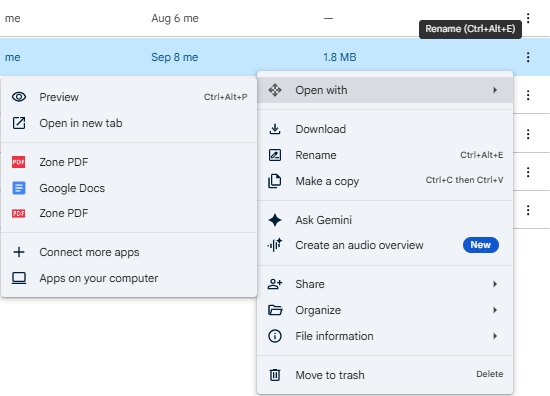Image resolution: width=550 pixels, height=396 pixels.
Task: Click the last Zone PDF red icon
Action: (x=19, y=213)
